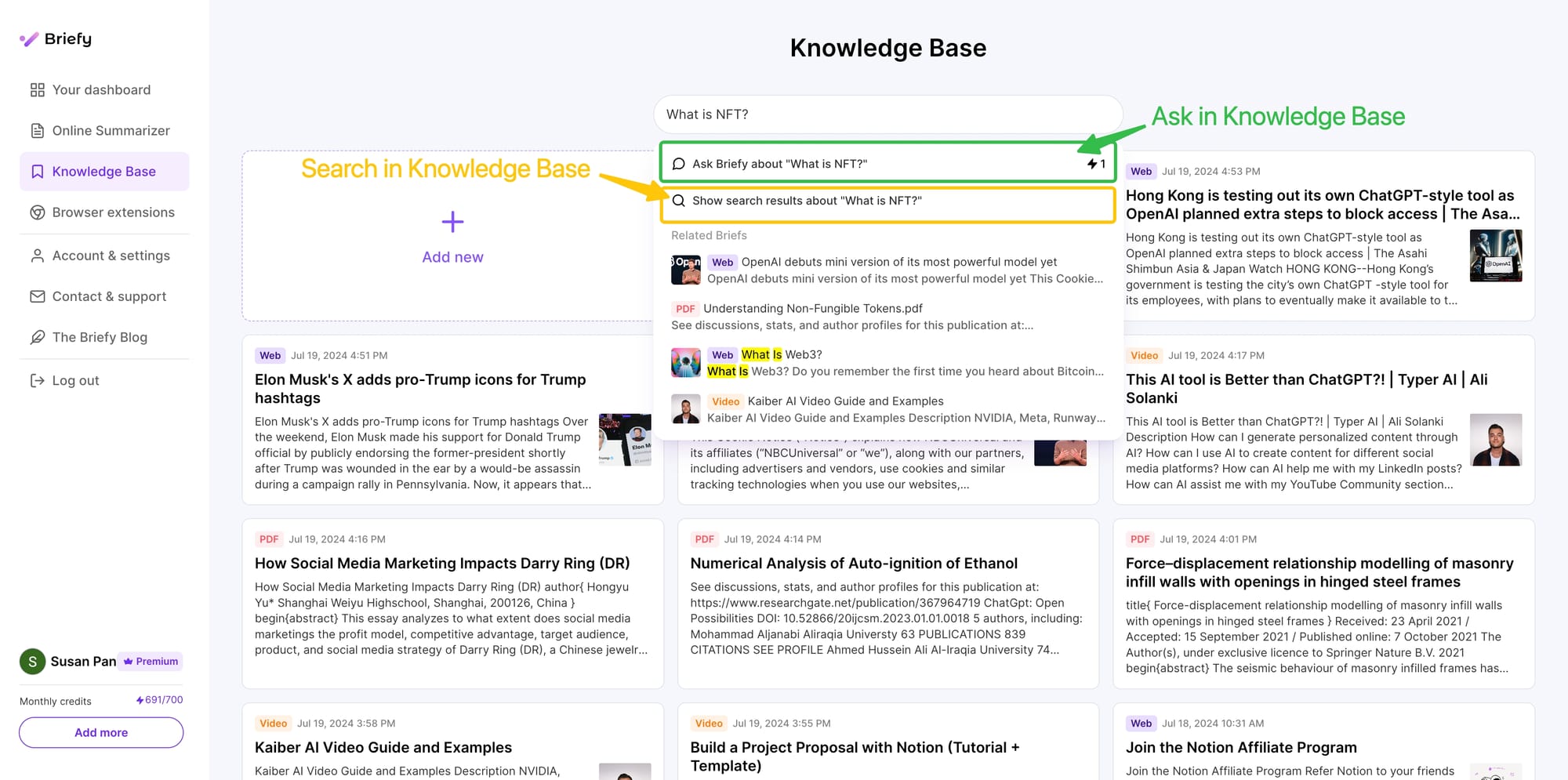The height and width of the screenshot is (780, 1568).
Task: Click Video tag on Build a Project Proposal card
Action: 709,724
